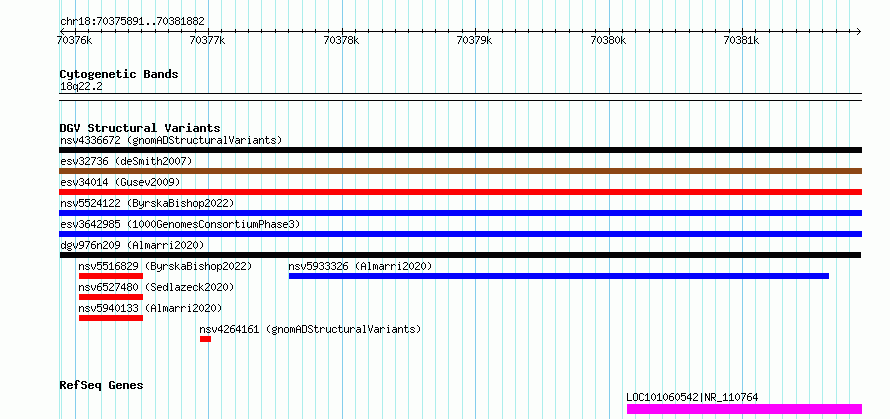Click the esv3642985 blue variant bar
The width and height of the screenshot is (890, 419).
click(x=460, y=234)
